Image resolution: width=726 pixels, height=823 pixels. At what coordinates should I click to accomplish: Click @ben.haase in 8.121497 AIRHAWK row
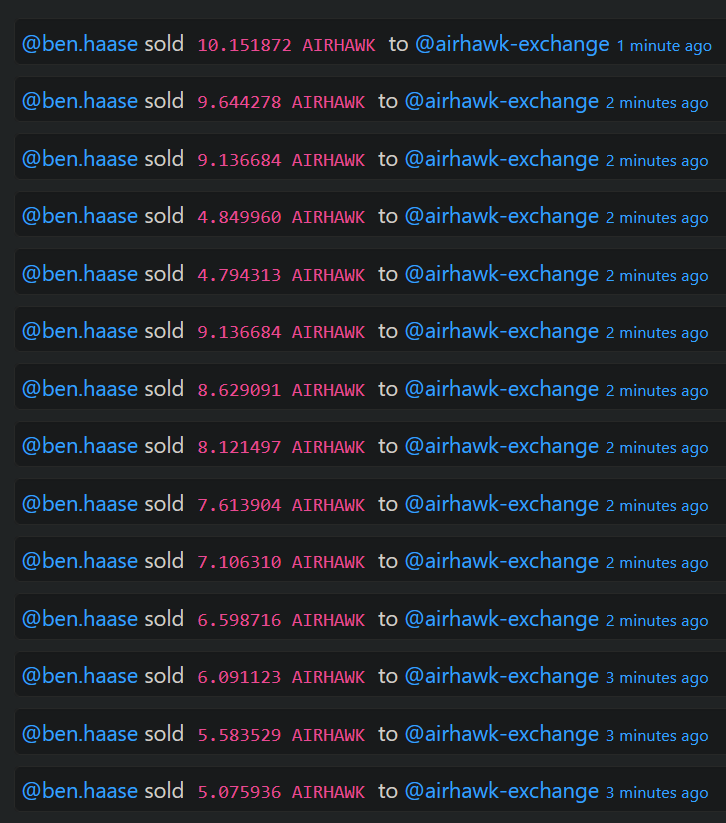(80, 446)
